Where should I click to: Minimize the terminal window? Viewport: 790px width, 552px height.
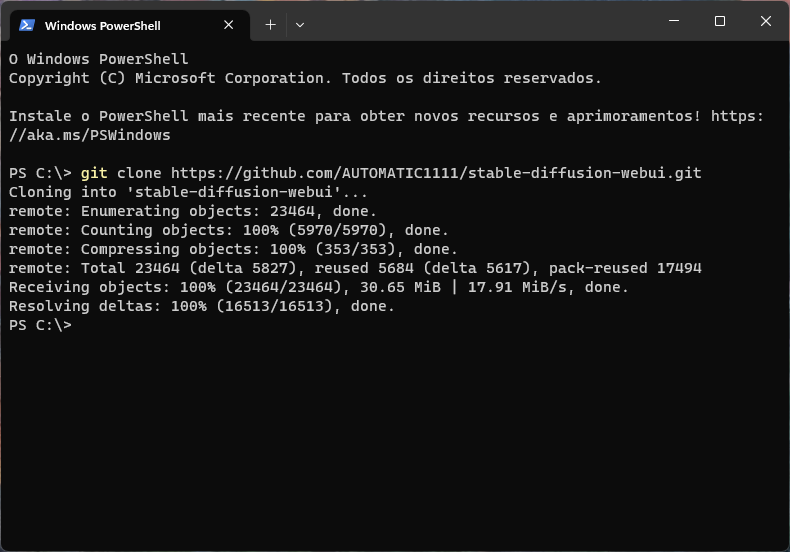point(674,21)
